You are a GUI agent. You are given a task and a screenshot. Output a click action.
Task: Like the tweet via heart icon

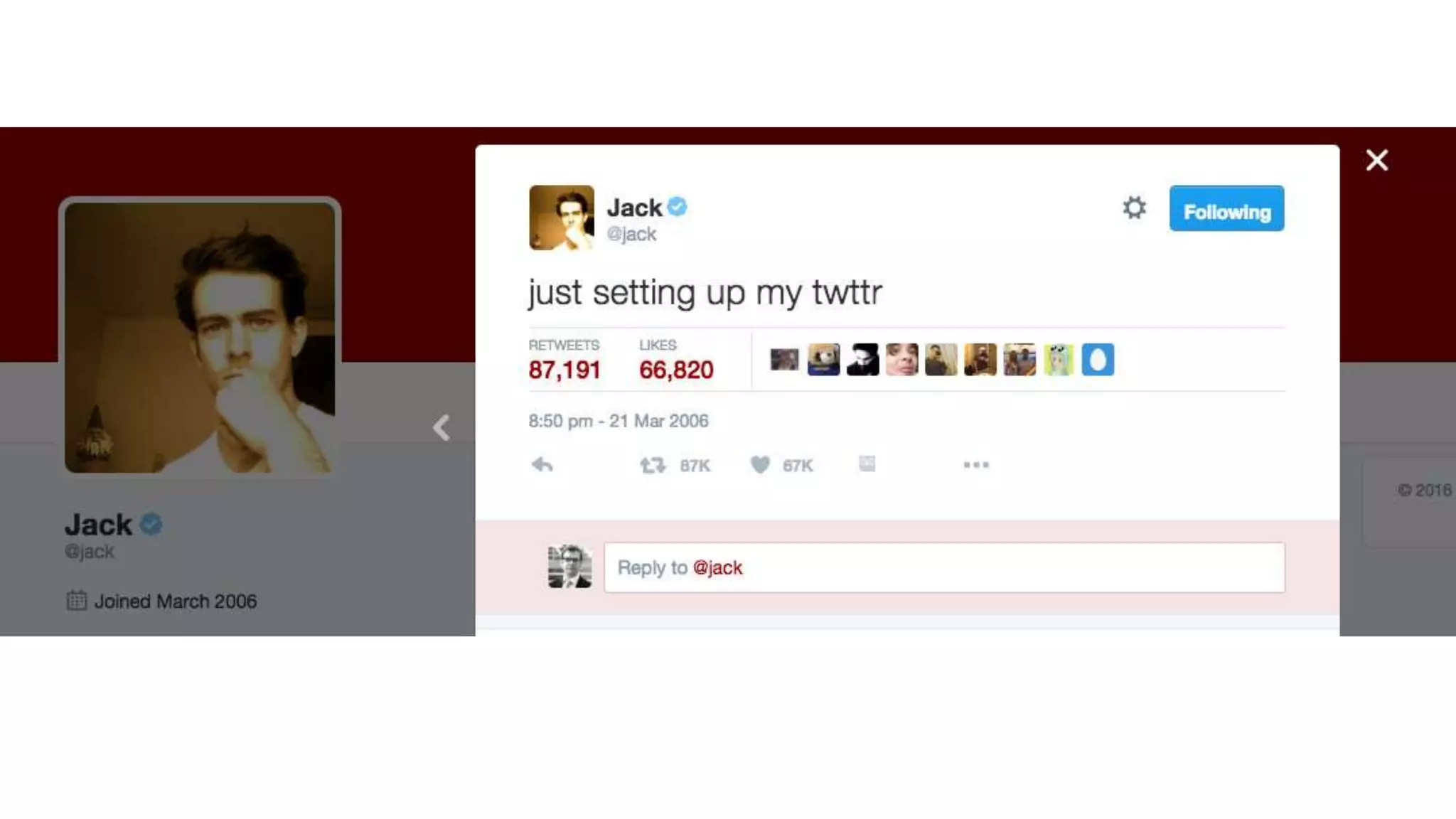760,465
